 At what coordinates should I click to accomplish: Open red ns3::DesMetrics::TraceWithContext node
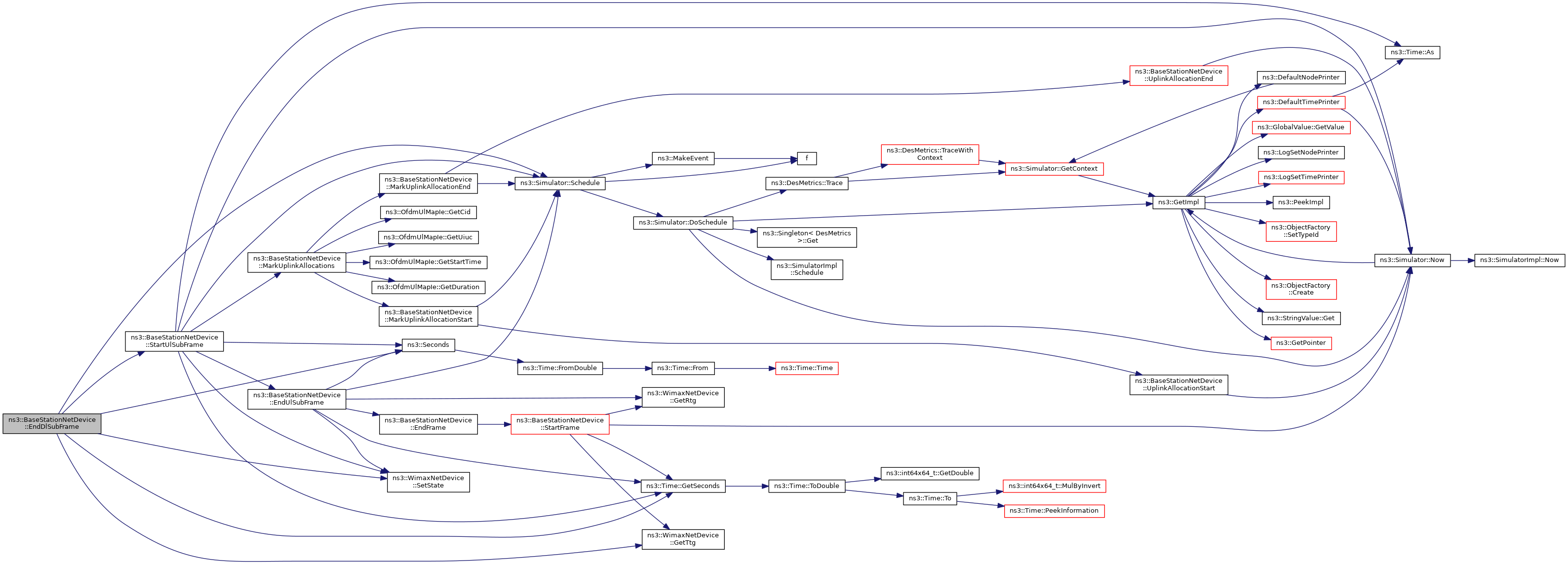930,154
